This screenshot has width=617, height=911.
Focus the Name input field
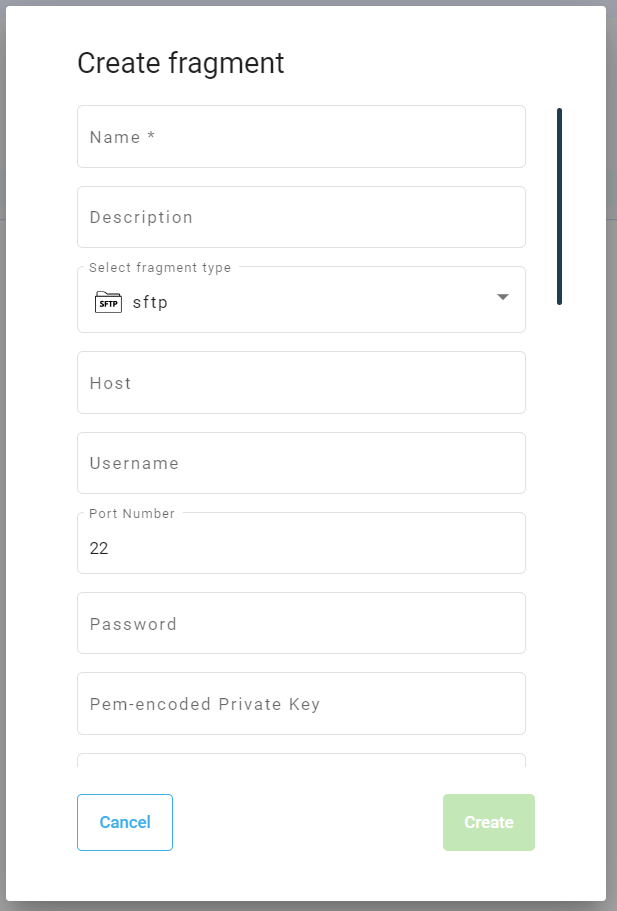[300, 137]
